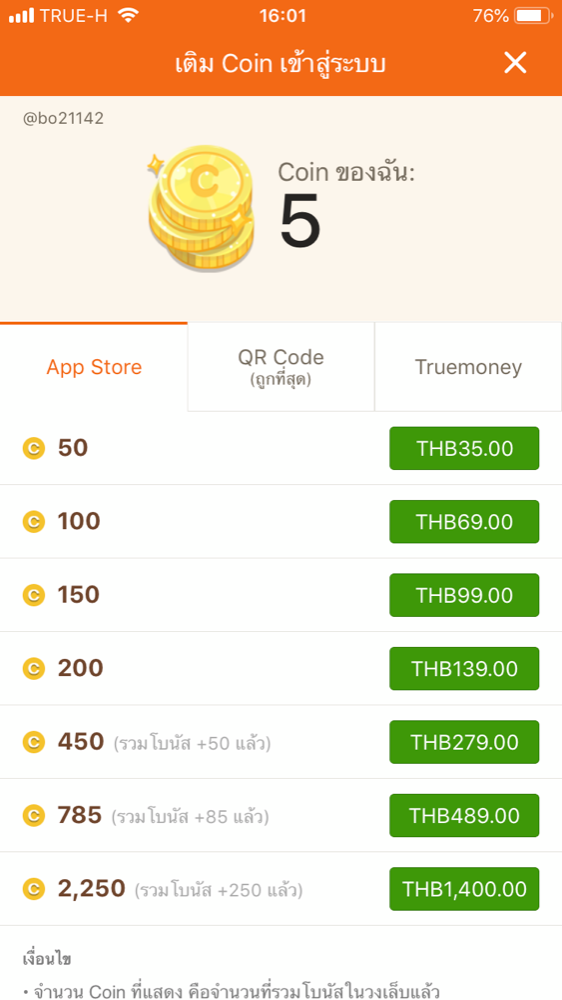Tap the coin icon beside 100
Image resolution: width=562 pixels, height=1000 pixels.
click(x=34, y=522)
